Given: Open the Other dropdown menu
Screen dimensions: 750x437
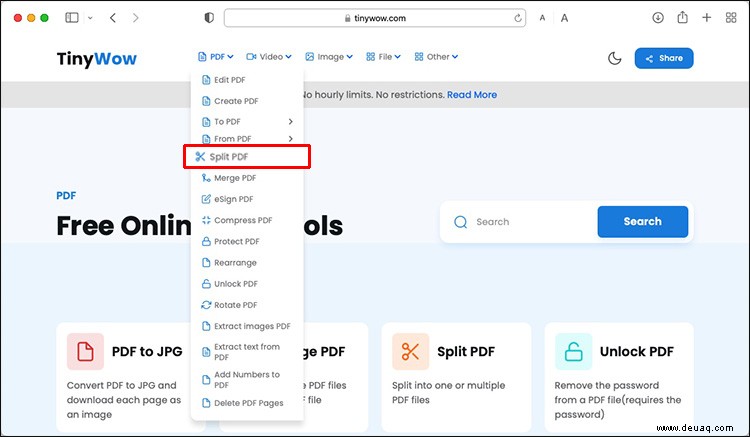Looking at the screenshot, I should tap(436, 57).
